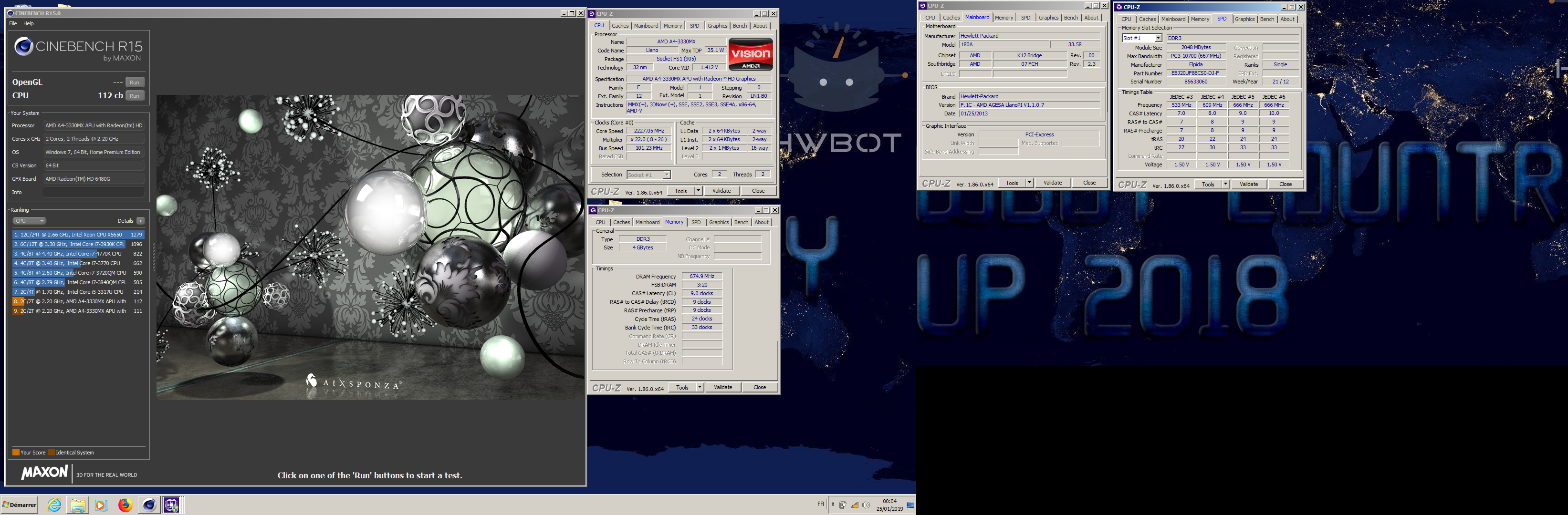
Task: Click the FR language indicator in taskbar
Action: [x=821, y=504]
